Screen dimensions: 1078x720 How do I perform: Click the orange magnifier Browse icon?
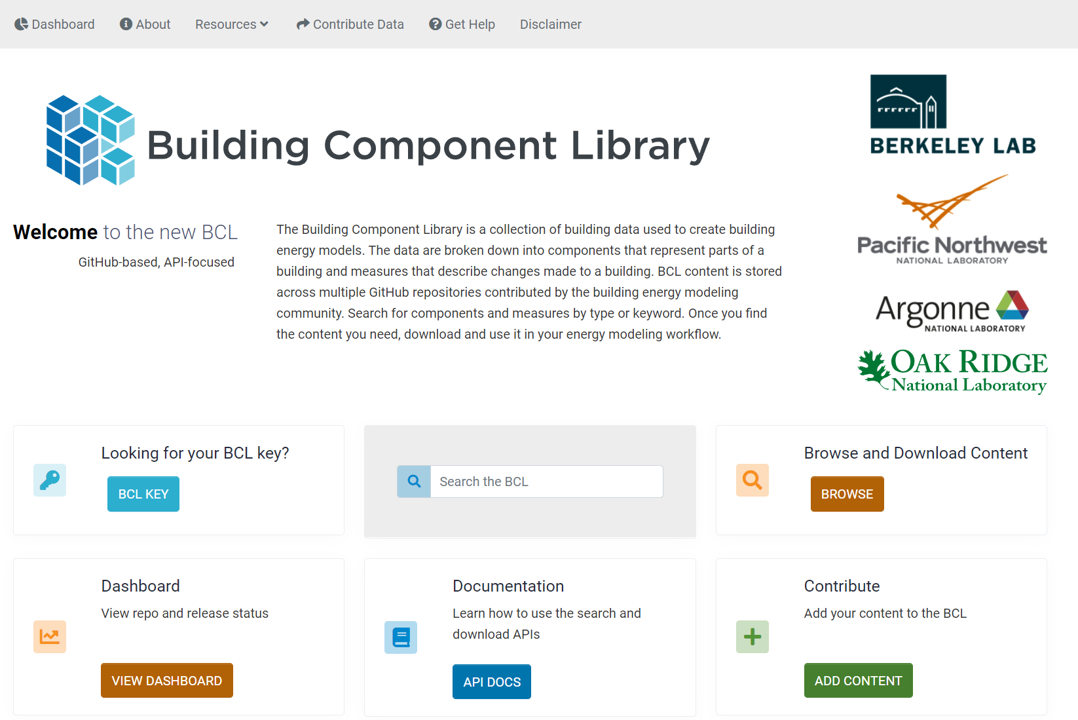pos(752,481)
